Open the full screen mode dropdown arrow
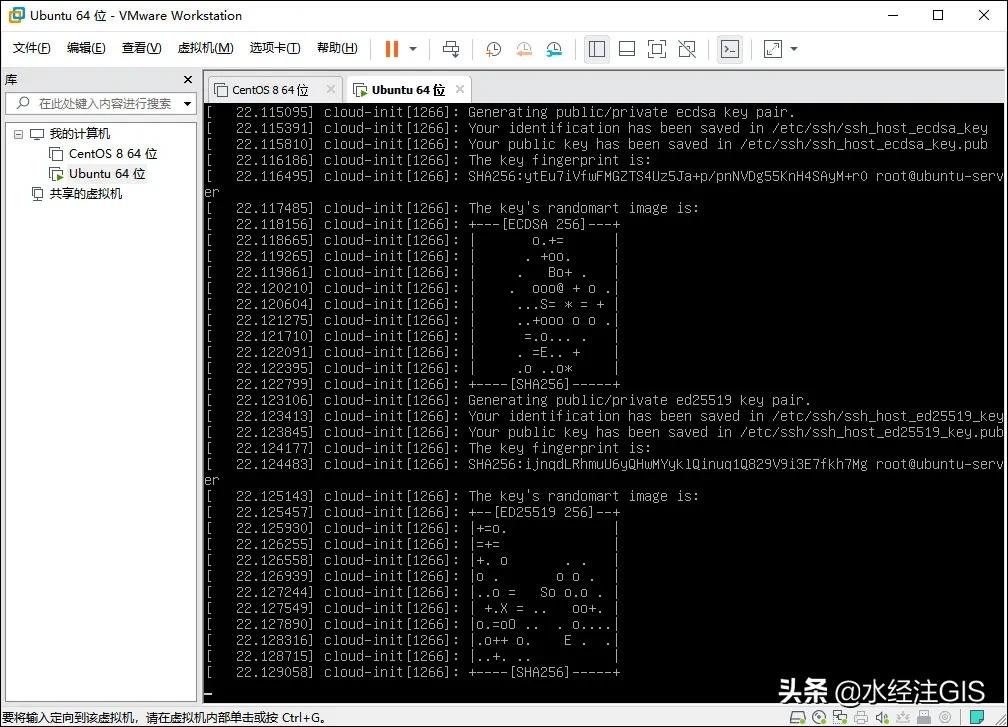Screen dimensions: 1008x727 (x=792, y=48)
